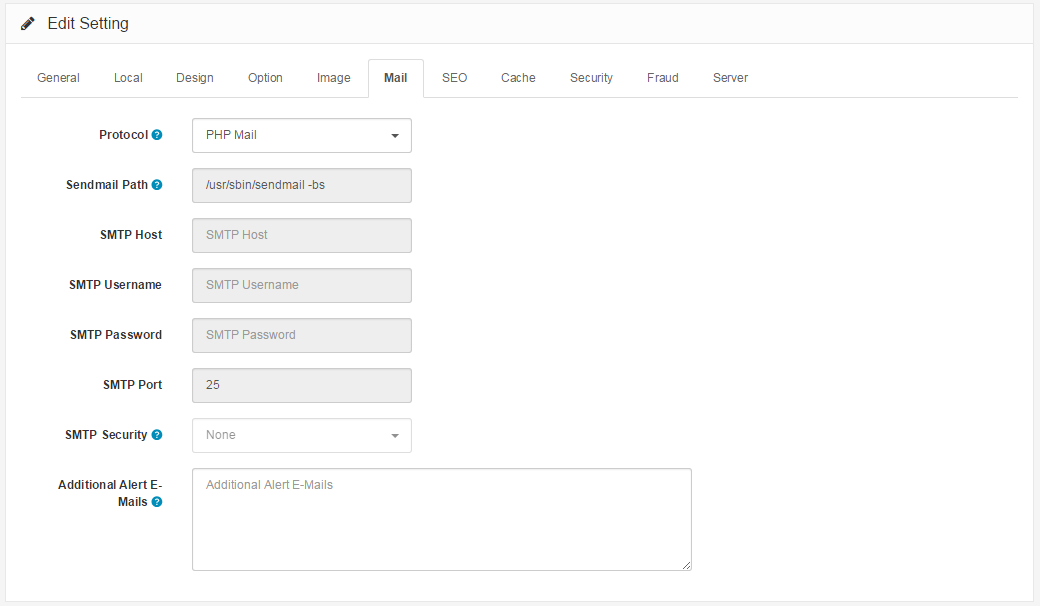Switch to the General tab
Image resolution: width=1040 pixels, height=606 pixels.
click(x=58, y=77)
